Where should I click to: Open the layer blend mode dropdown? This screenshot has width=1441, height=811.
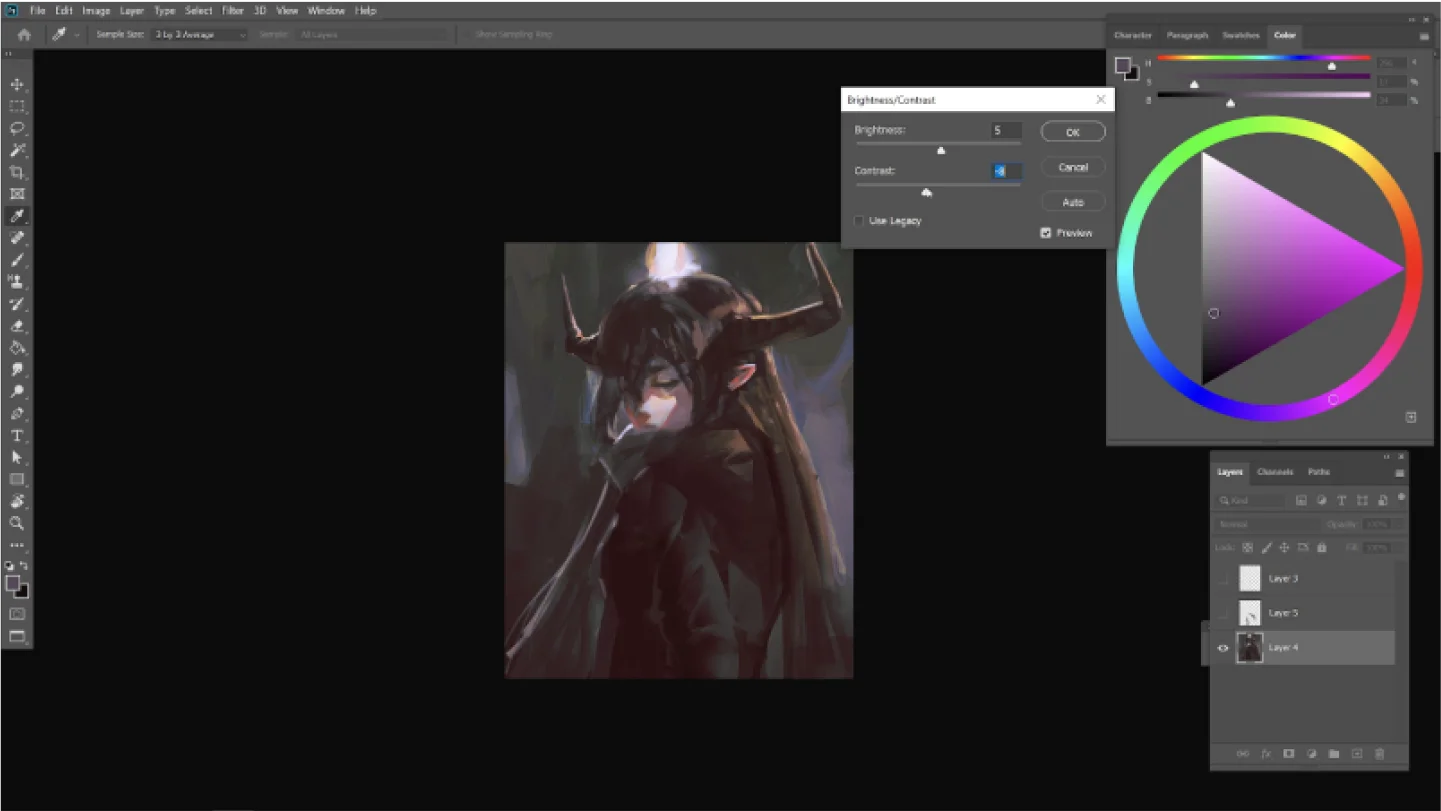click(x=1267, y=524)
